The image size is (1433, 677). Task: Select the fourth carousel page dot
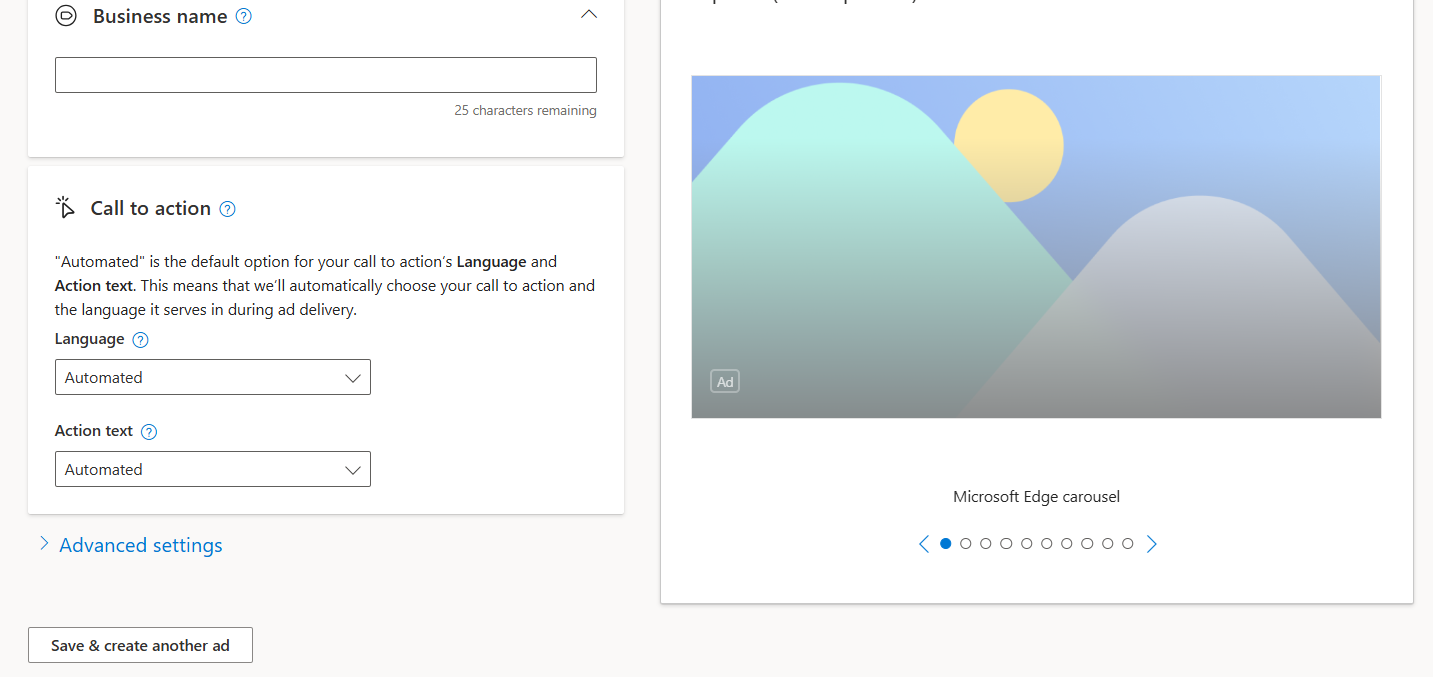[x=1006, y=544]
